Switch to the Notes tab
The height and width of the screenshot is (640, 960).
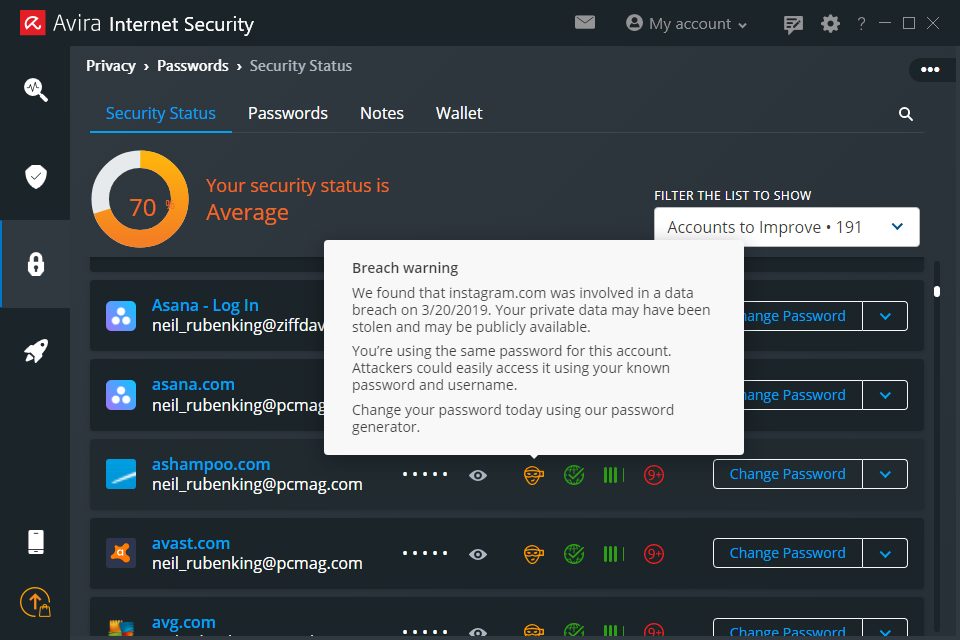(x=381, y=113)
